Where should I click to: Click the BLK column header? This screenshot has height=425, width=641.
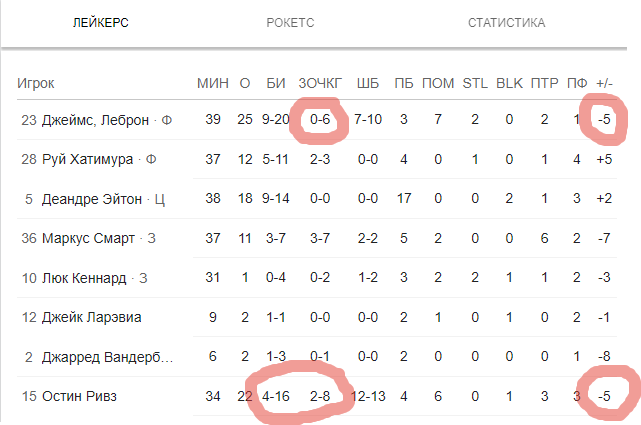(509, 82)
